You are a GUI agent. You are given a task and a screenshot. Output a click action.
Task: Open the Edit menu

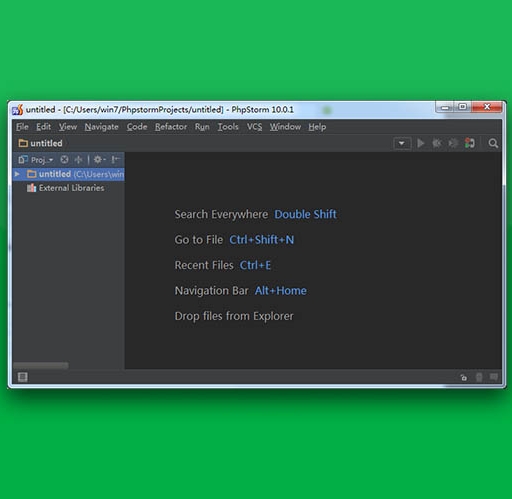point(43,127)
